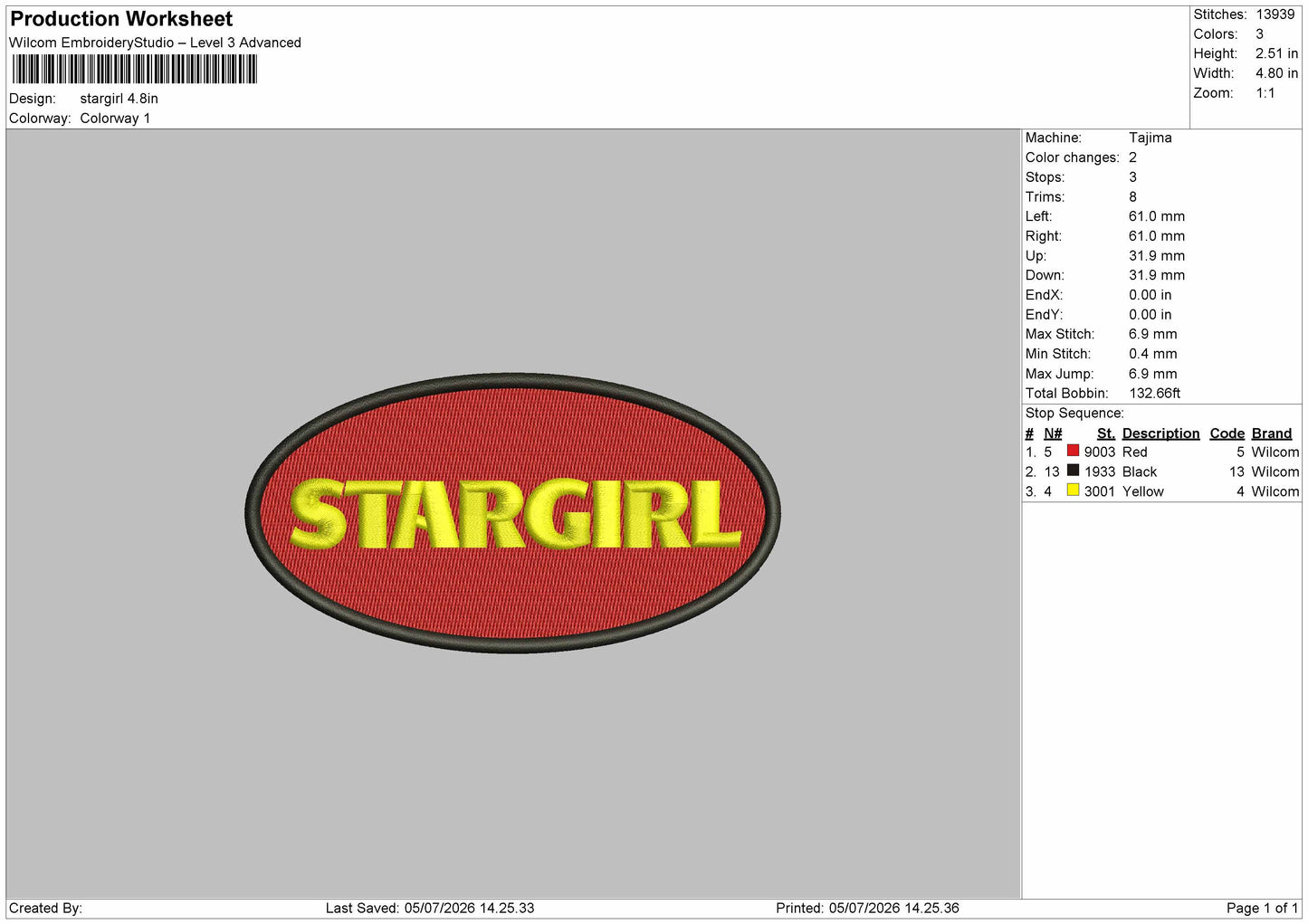
Task: Click the Page 1 of 1 indicator
Action: [1262, 908]
